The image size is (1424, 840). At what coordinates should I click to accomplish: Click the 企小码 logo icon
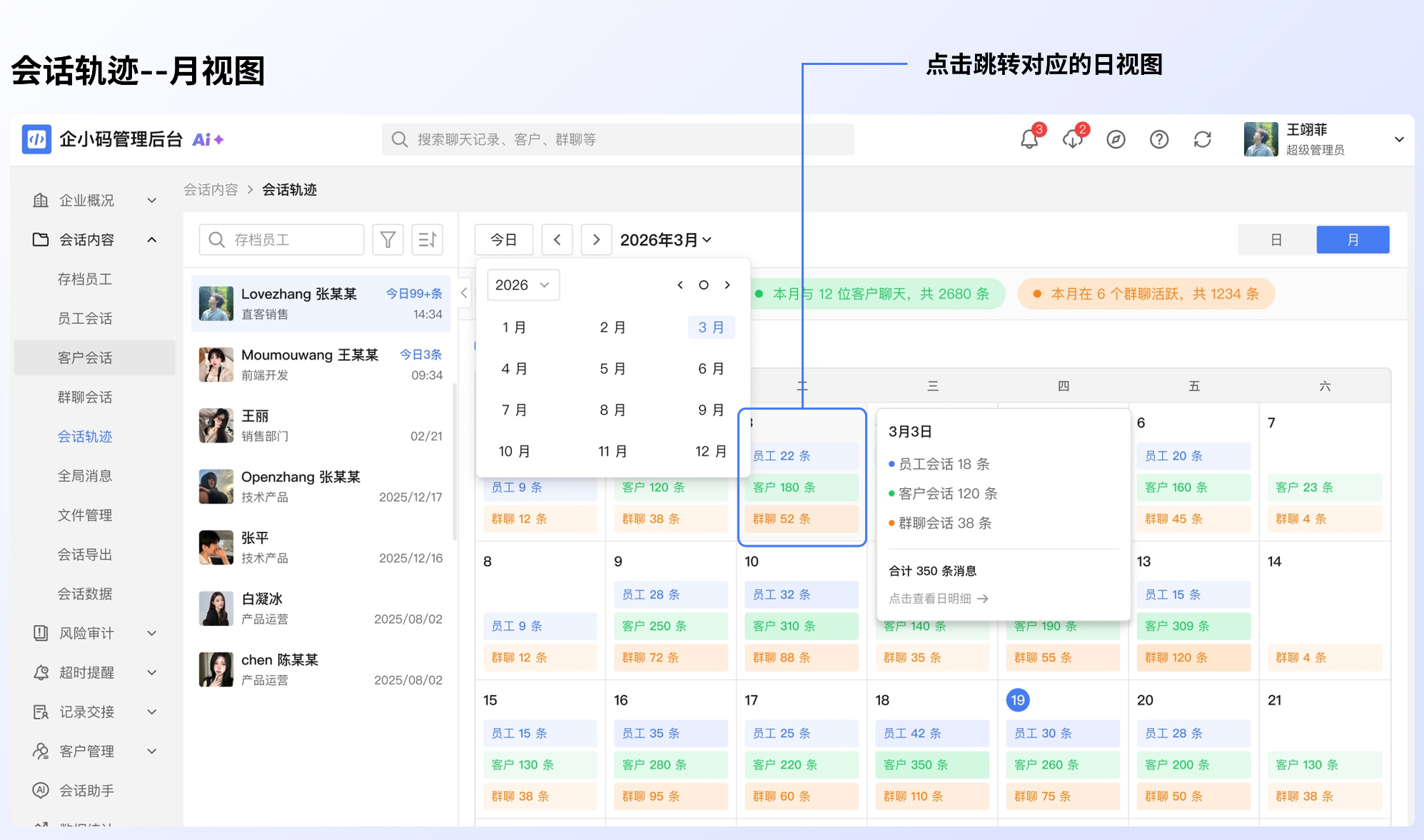[x=36, y=139]
